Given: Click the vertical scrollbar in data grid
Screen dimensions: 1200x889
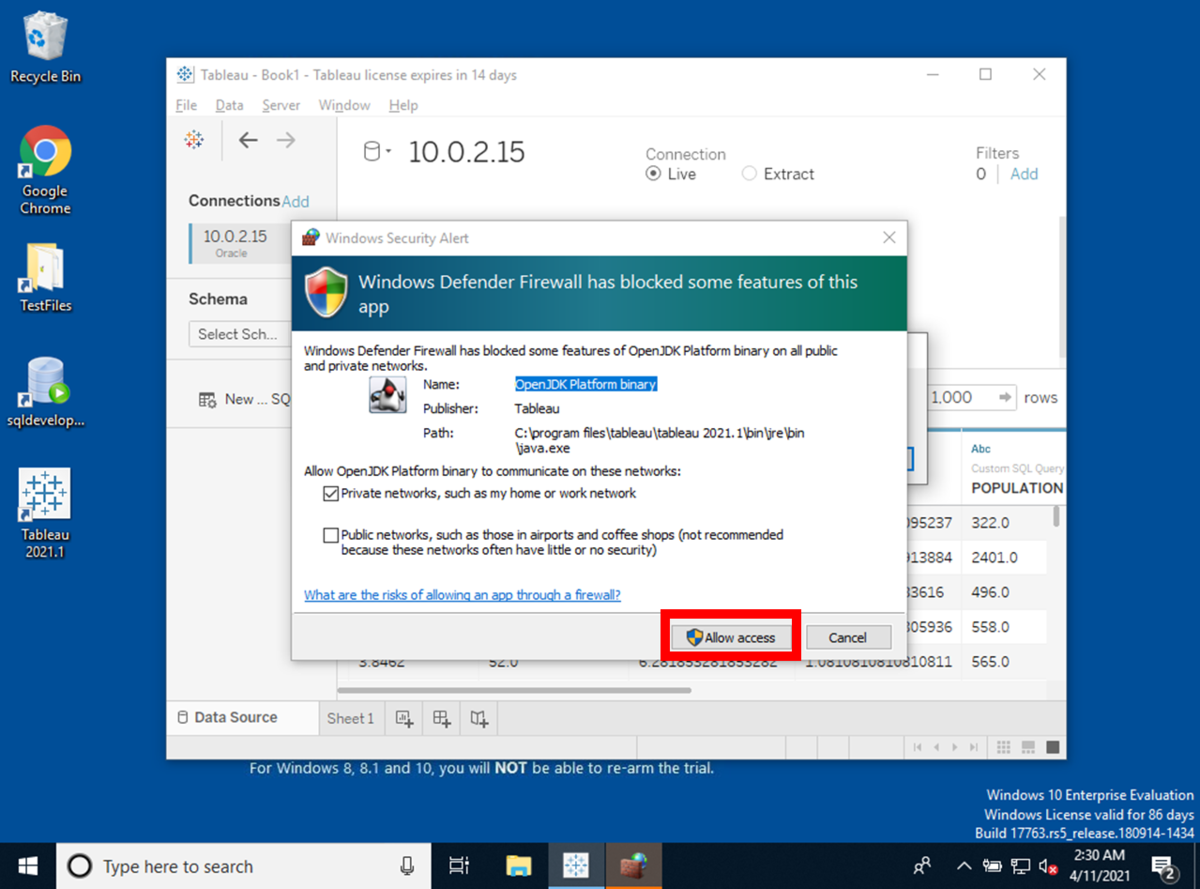Looking at the screenshot, I should 1058,517.
